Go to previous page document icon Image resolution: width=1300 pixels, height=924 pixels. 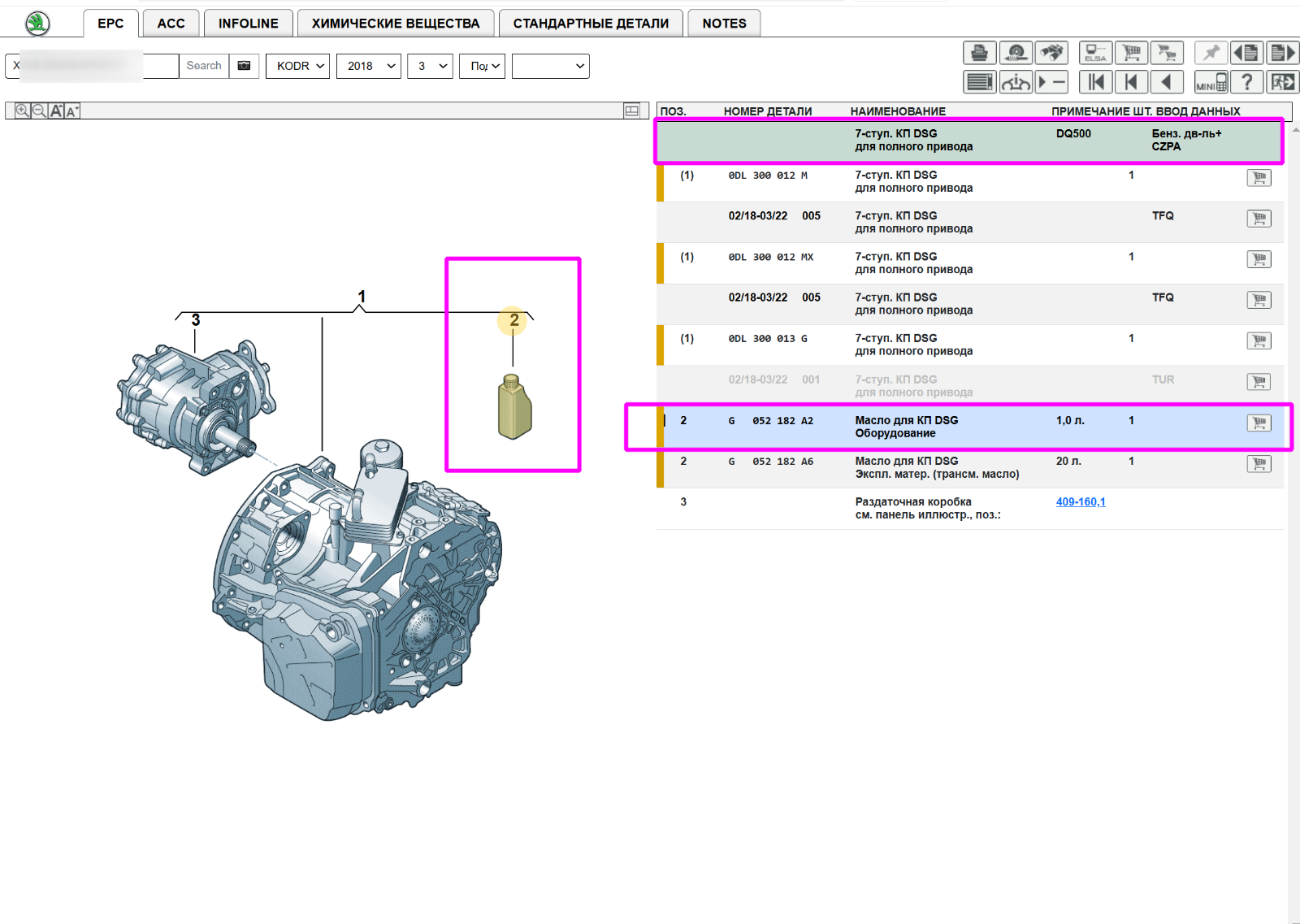[1246, 53]
